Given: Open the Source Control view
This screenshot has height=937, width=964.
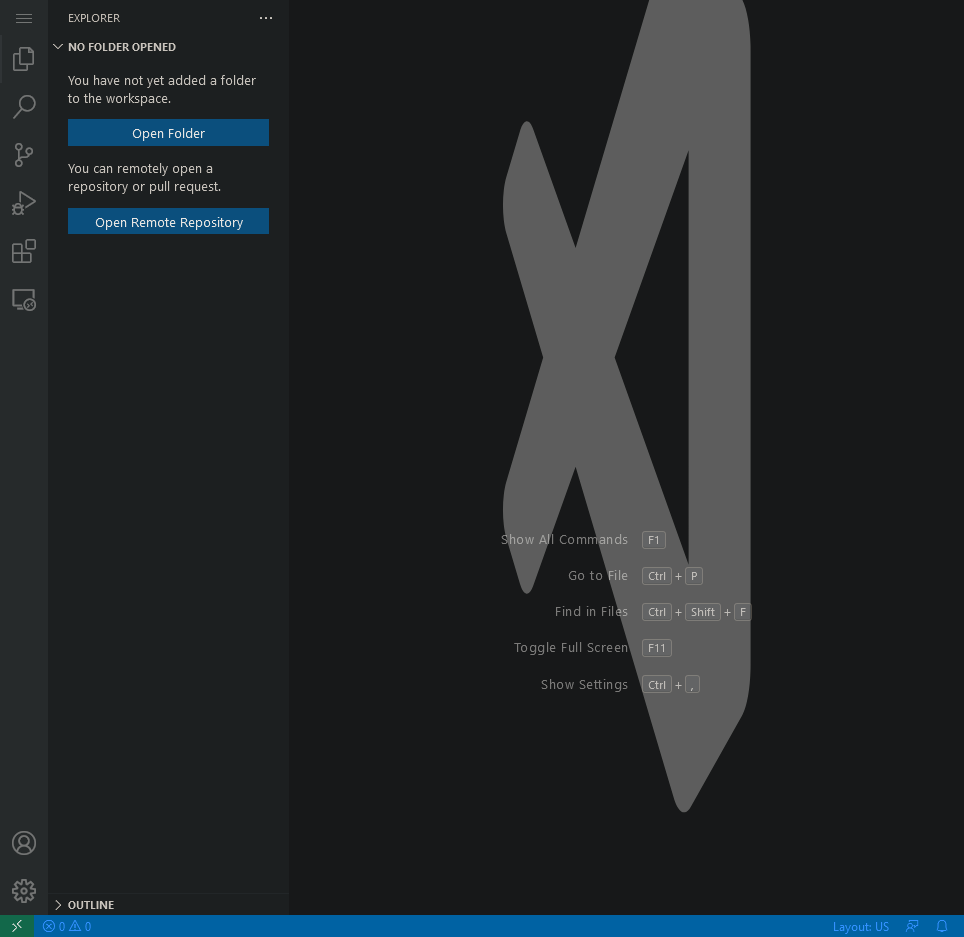Looking at the screenshot, I should tap(24, 155).
